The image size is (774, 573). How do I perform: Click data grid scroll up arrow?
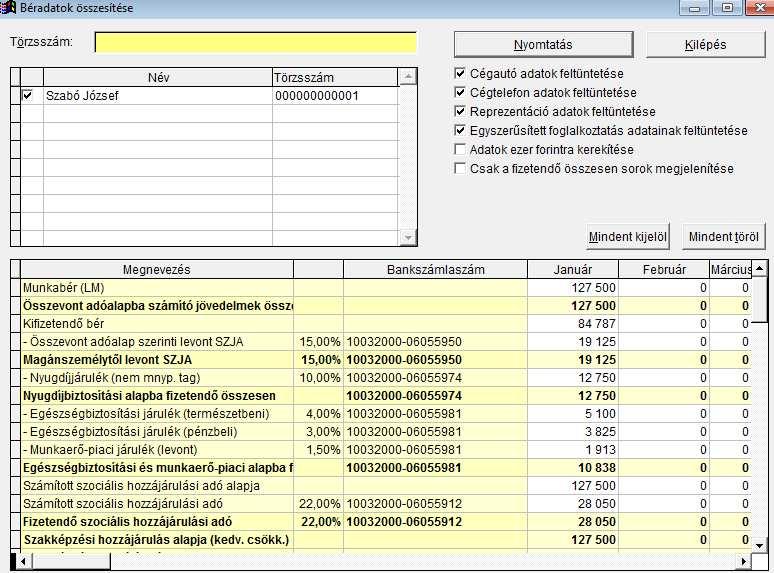point(760,268)
